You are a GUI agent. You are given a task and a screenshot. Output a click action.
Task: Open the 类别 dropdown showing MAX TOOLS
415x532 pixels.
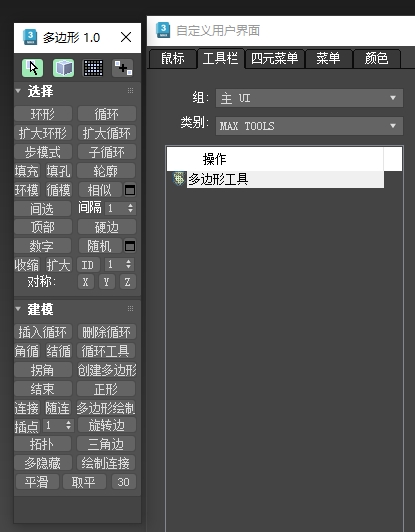coord(309,126)
